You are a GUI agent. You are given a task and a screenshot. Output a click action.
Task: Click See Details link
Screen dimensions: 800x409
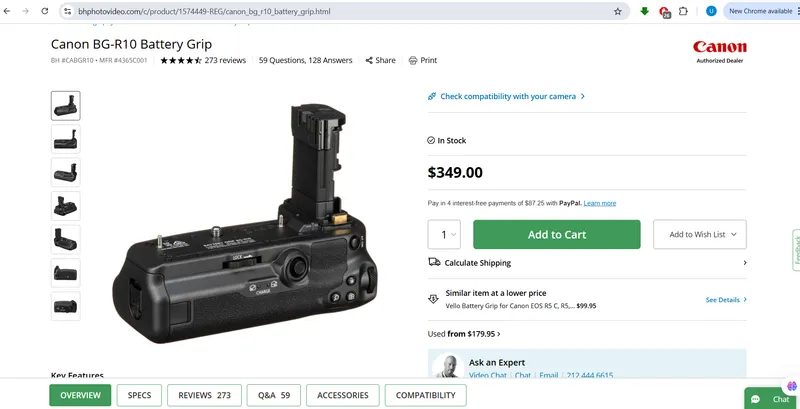point(722,300)
